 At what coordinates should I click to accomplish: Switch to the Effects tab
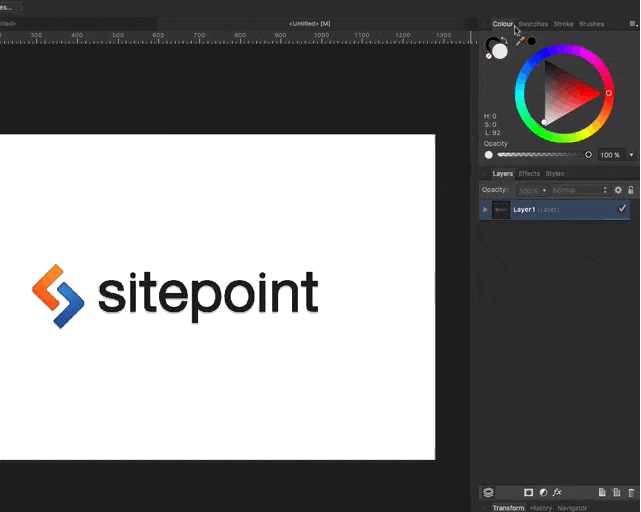(x=528, y=174)
